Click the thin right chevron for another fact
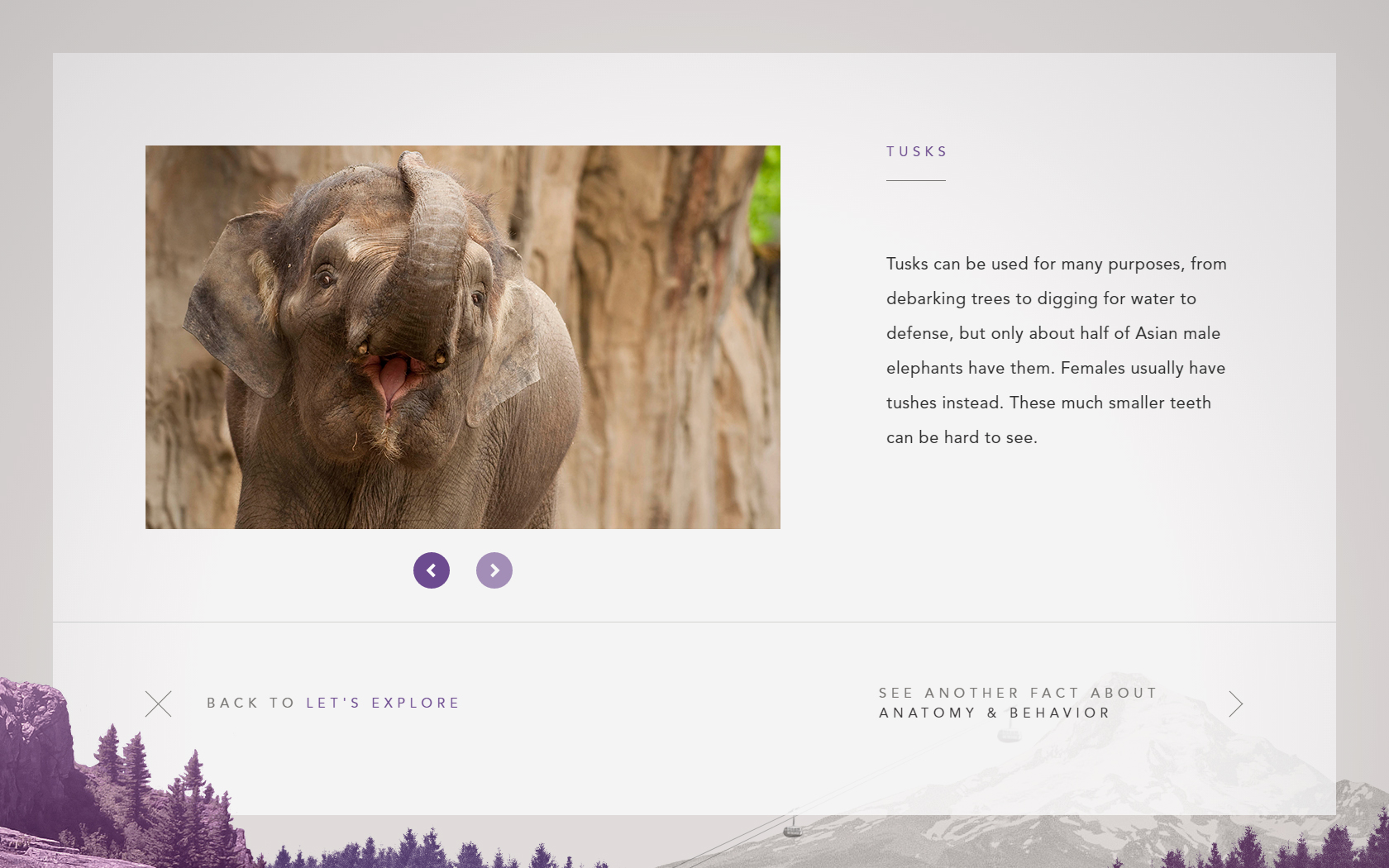Screen dimensions: 1389x868 (1235, 703)
